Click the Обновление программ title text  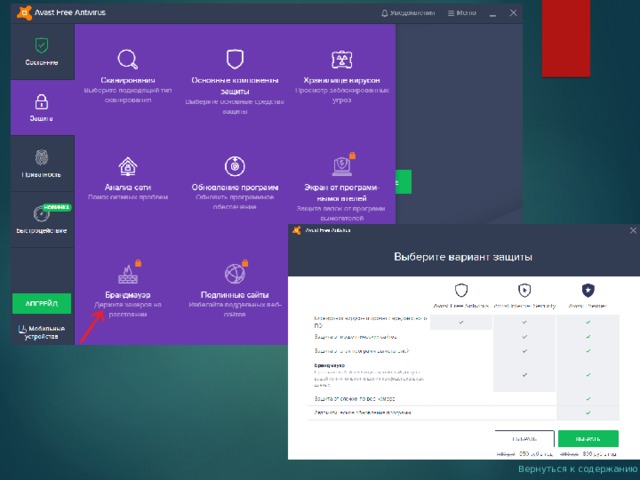pos(235,187)
